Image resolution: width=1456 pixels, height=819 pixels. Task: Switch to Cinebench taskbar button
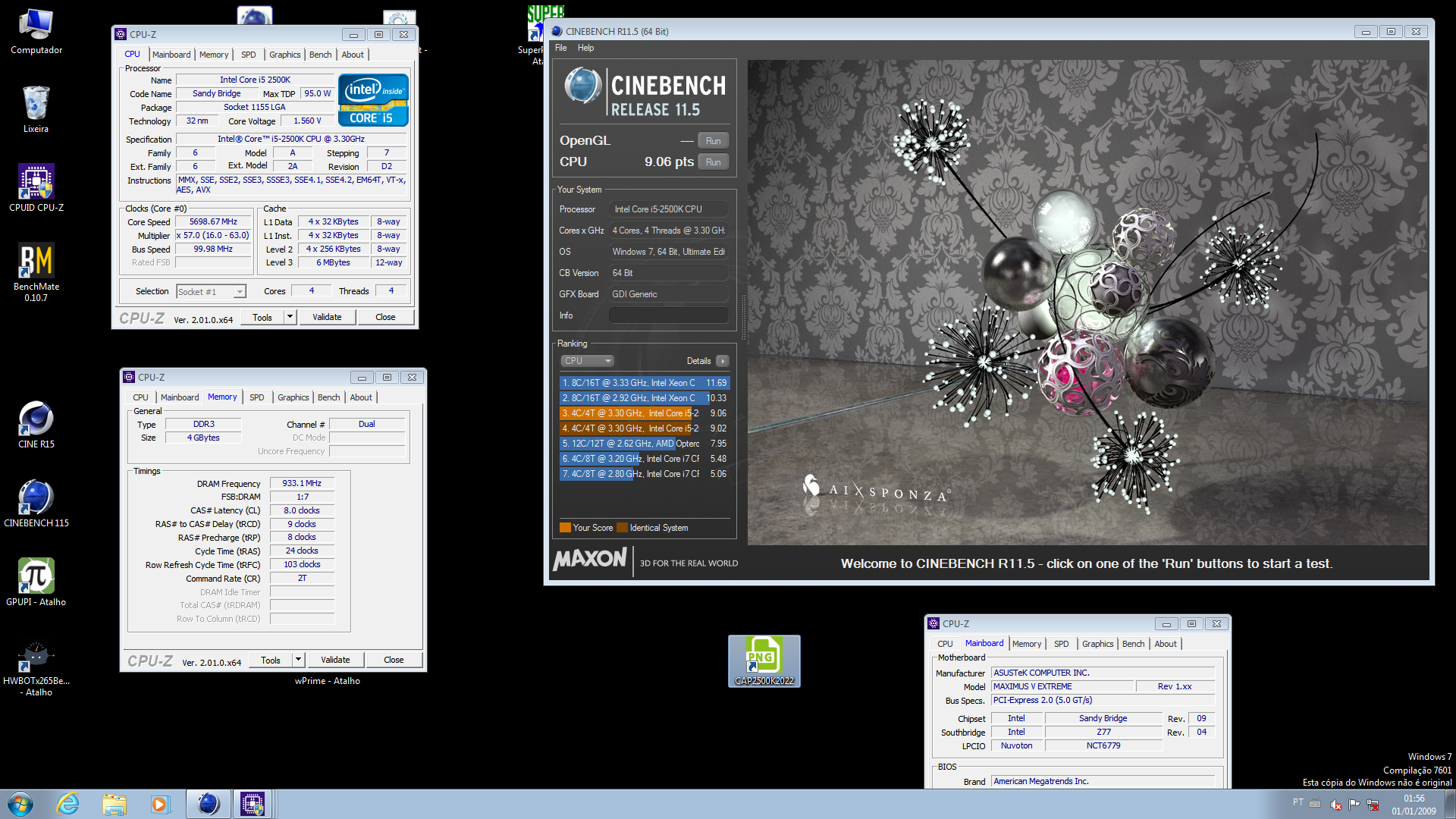(x=208, y=804)
